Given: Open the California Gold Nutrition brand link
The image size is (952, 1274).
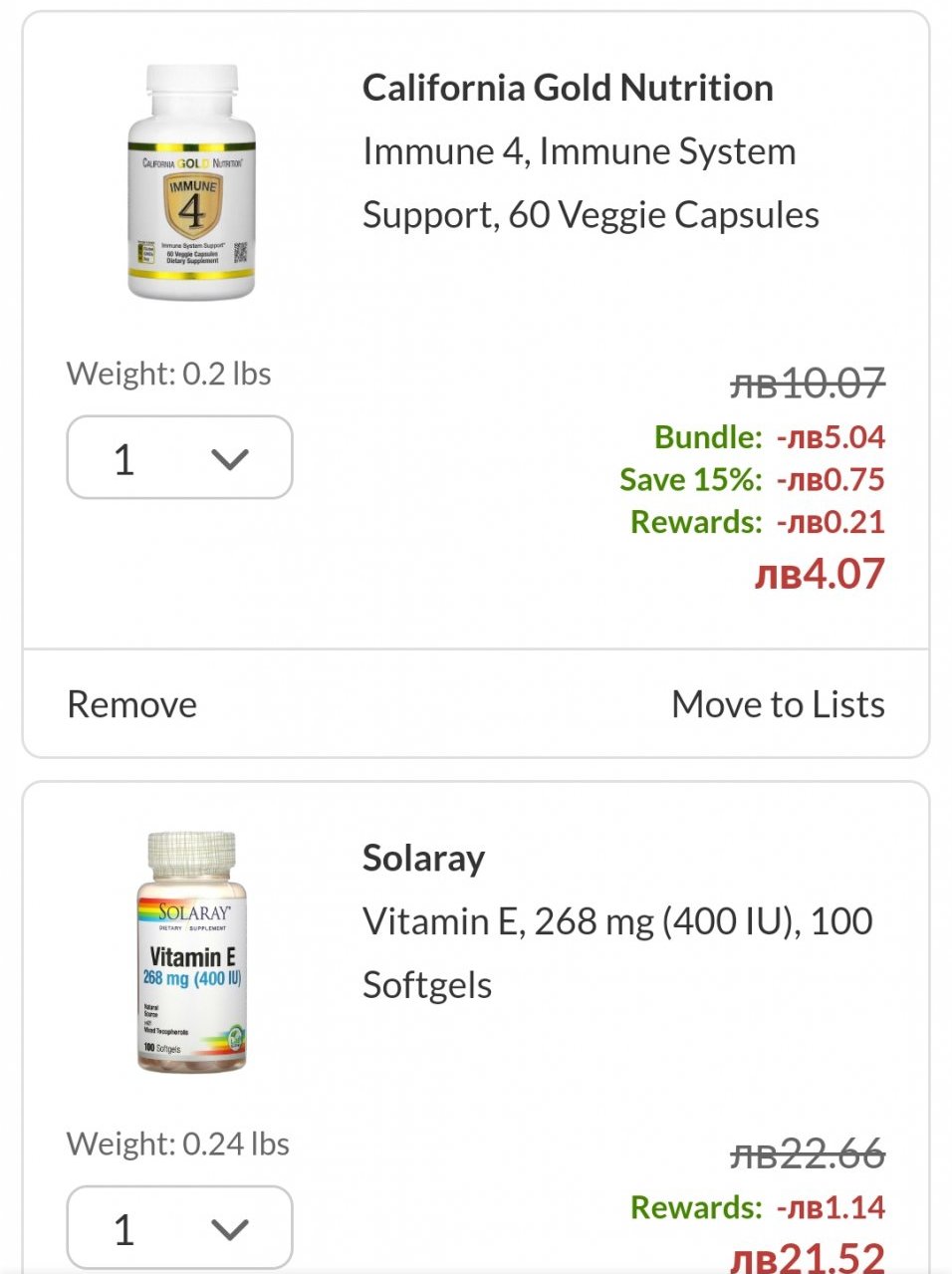Looking at the screenshot, I should pos(568,88).
